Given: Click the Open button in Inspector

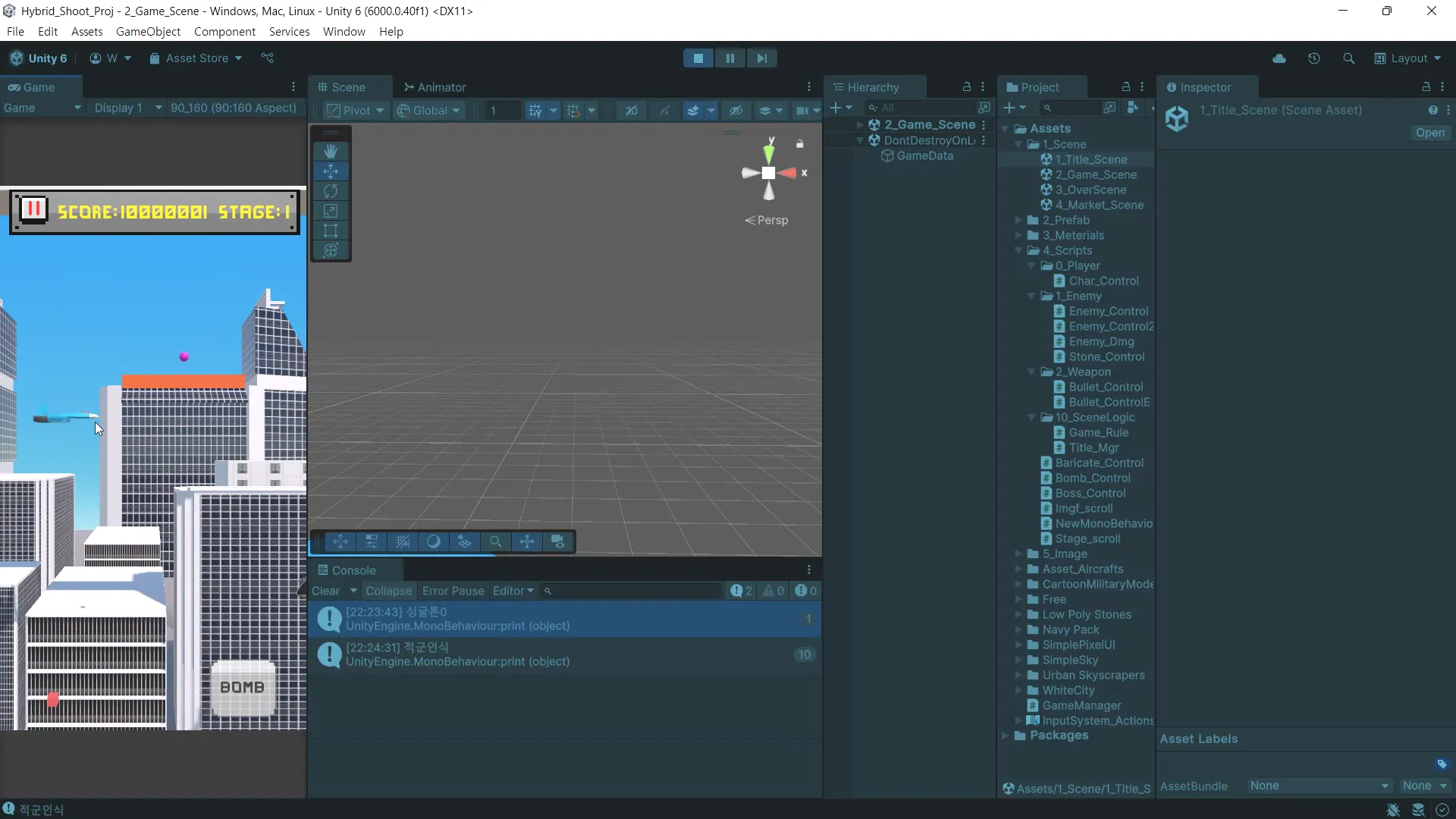Looking at the screenshot, I should (x=1429, y=133).
